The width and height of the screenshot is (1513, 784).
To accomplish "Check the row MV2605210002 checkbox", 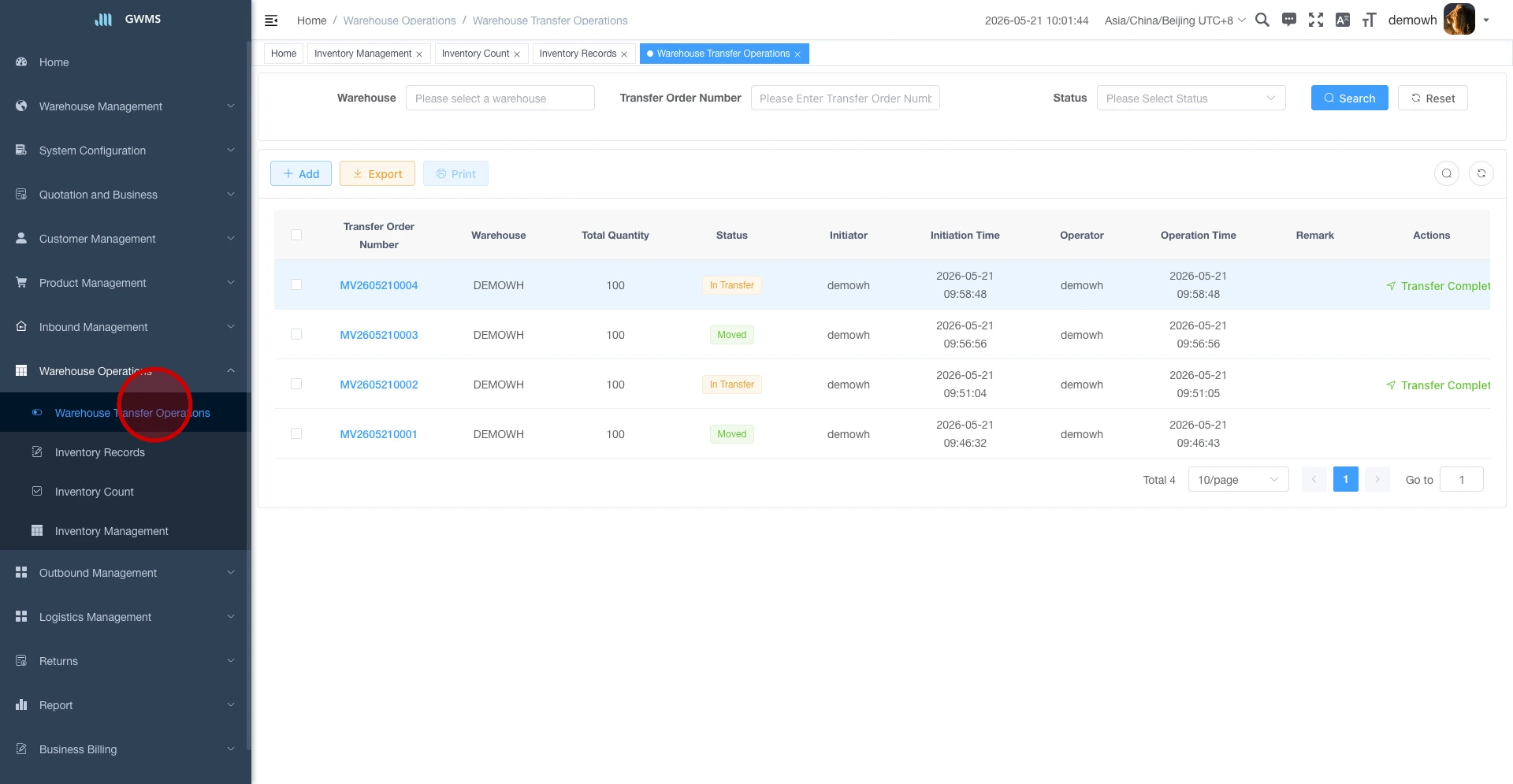I will [296, 384].
